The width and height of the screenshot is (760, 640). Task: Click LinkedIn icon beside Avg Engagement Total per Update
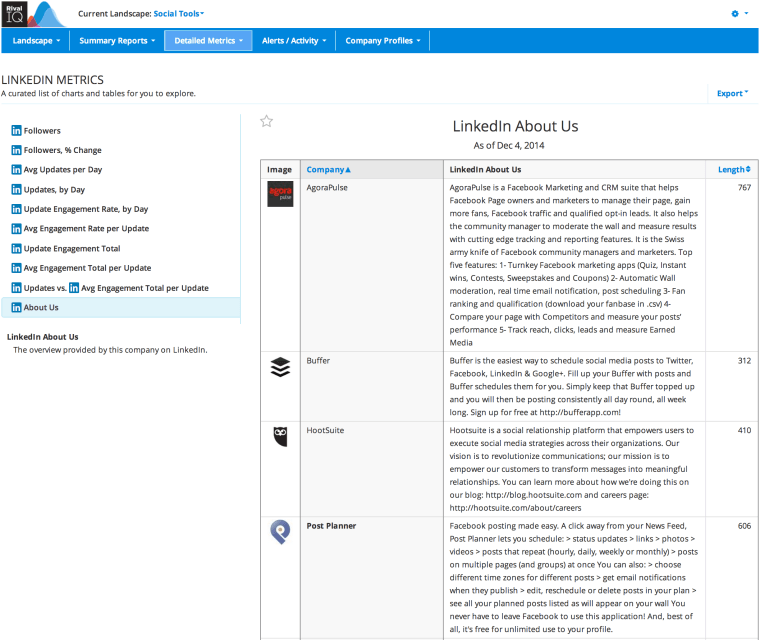[x=16, y=268]
